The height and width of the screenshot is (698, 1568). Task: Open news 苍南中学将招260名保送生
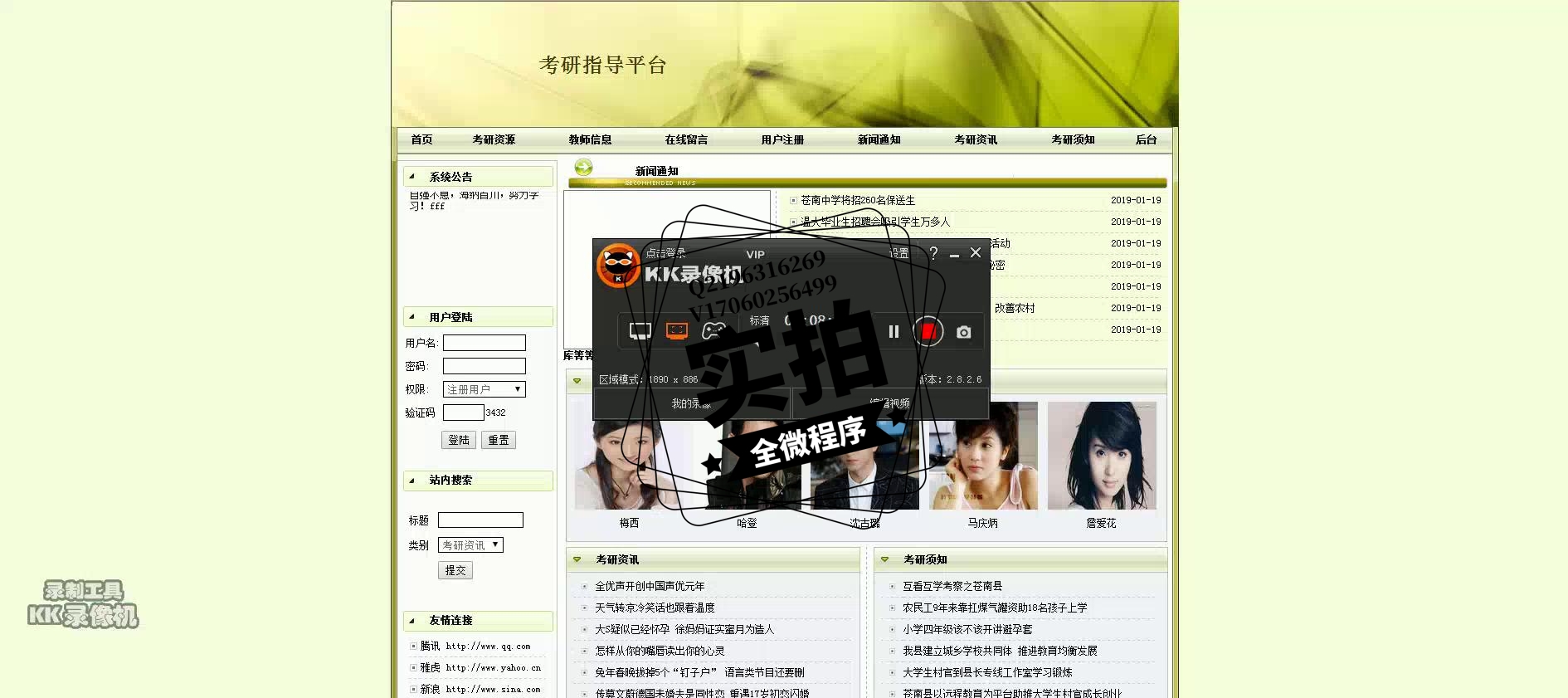pos(857,200)
